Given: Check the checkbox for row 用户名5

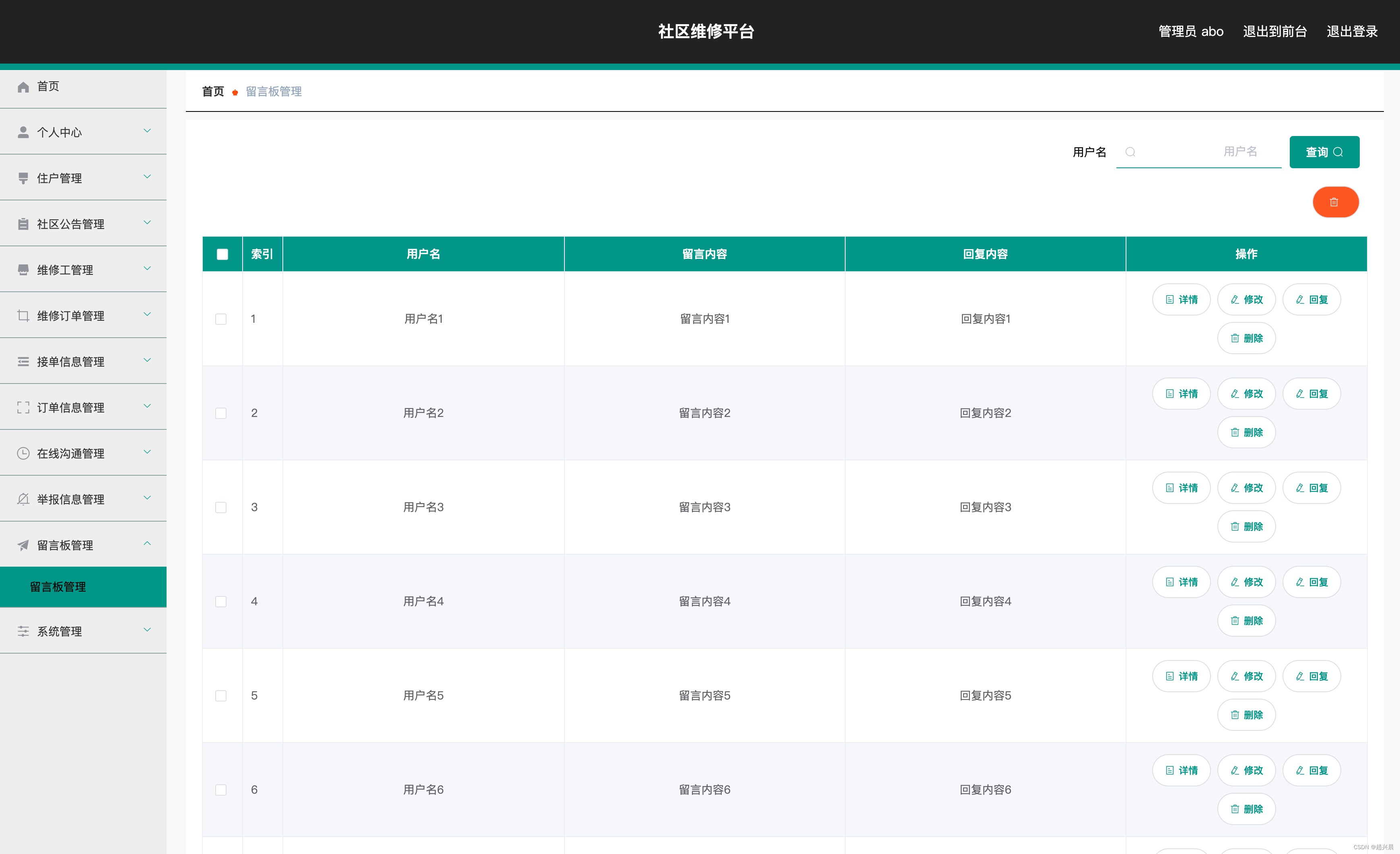Looking at the screenshot, I should [221, 696].
